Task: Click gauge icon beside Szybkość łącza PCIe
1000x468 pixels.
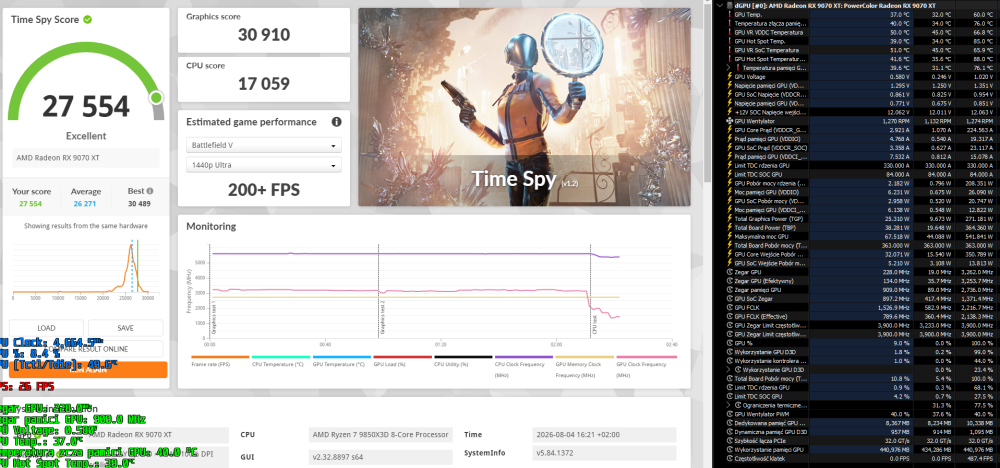Action: 731,441
